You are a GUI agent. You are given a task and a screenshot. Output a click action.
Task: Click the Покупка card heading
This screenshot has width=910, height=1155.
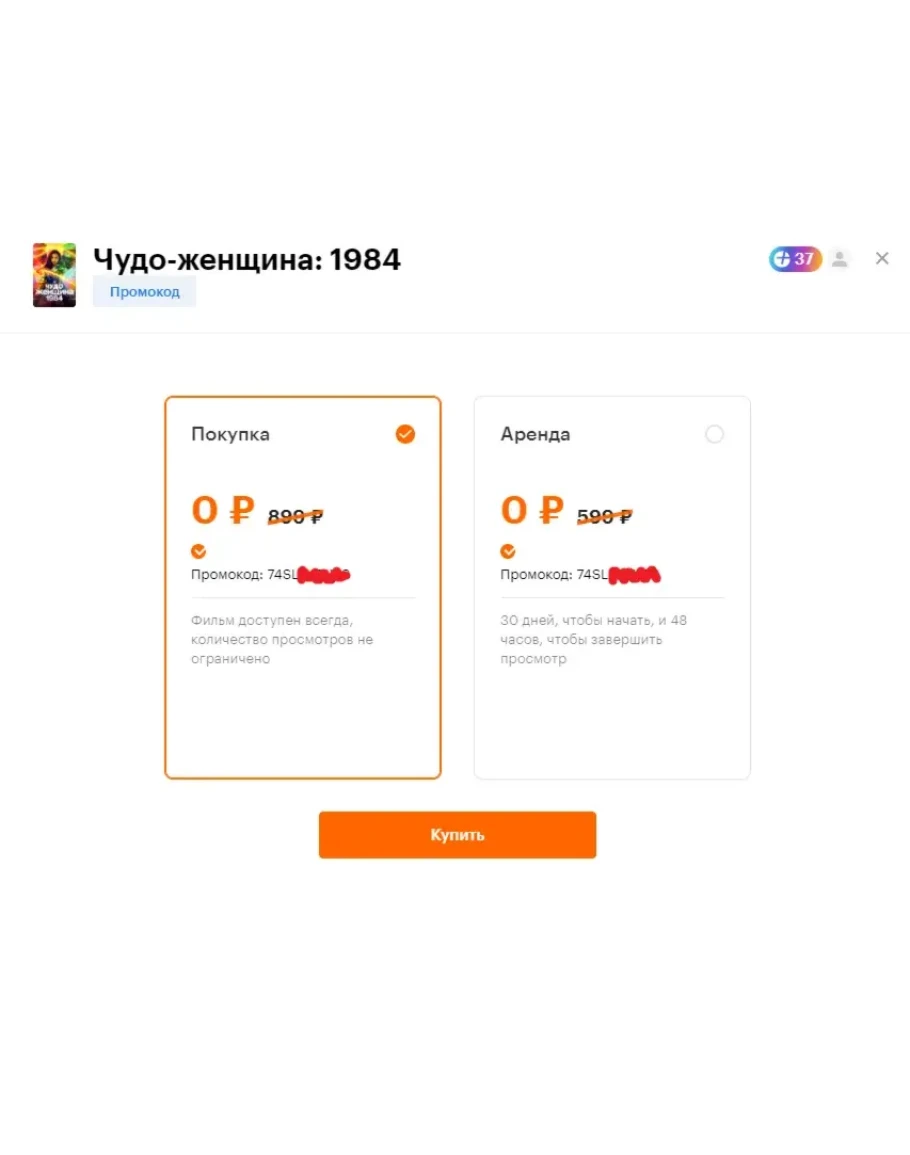tap(230, 434)
